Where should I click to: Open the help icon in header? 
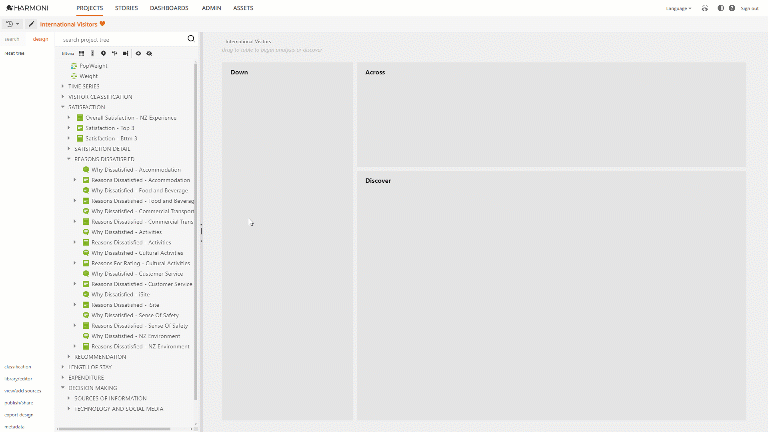pos(732,8)
